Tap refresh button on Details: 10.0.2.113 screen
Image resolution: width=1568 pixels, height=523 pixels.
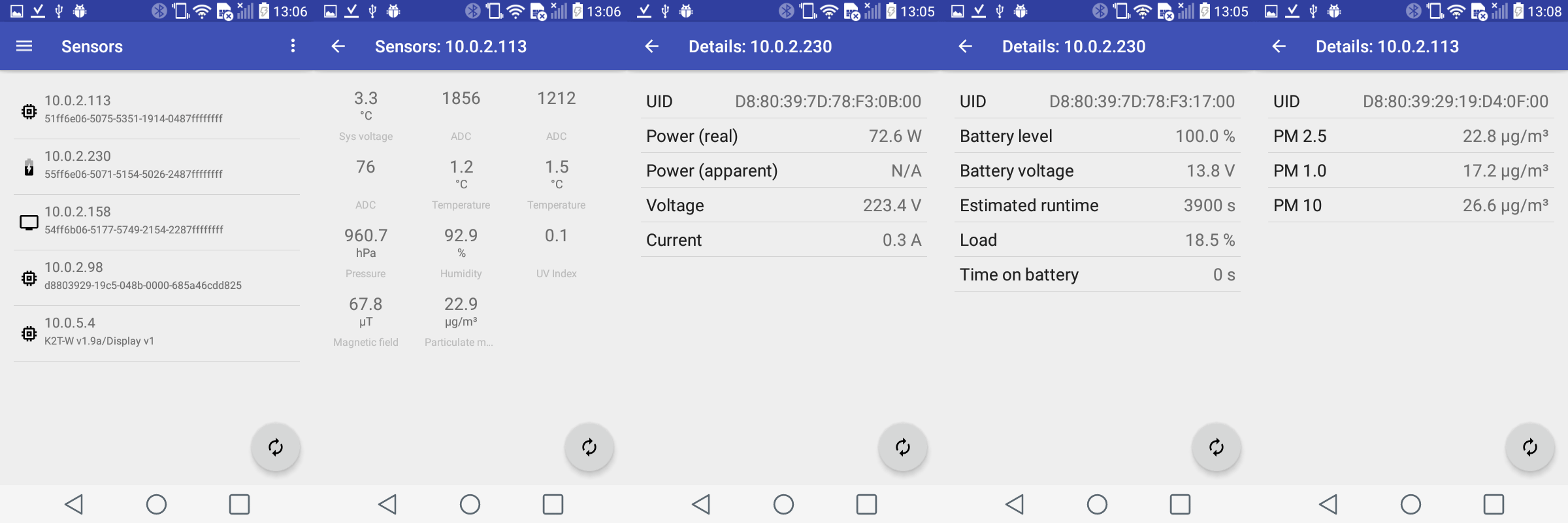coord(1530,447)
